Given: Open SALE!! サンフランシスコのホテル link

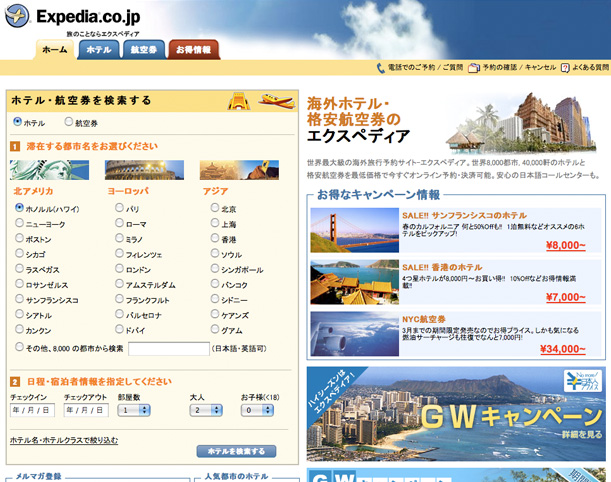Looking at the screenshot, I should pyautogui.click(x=464, y=215).
